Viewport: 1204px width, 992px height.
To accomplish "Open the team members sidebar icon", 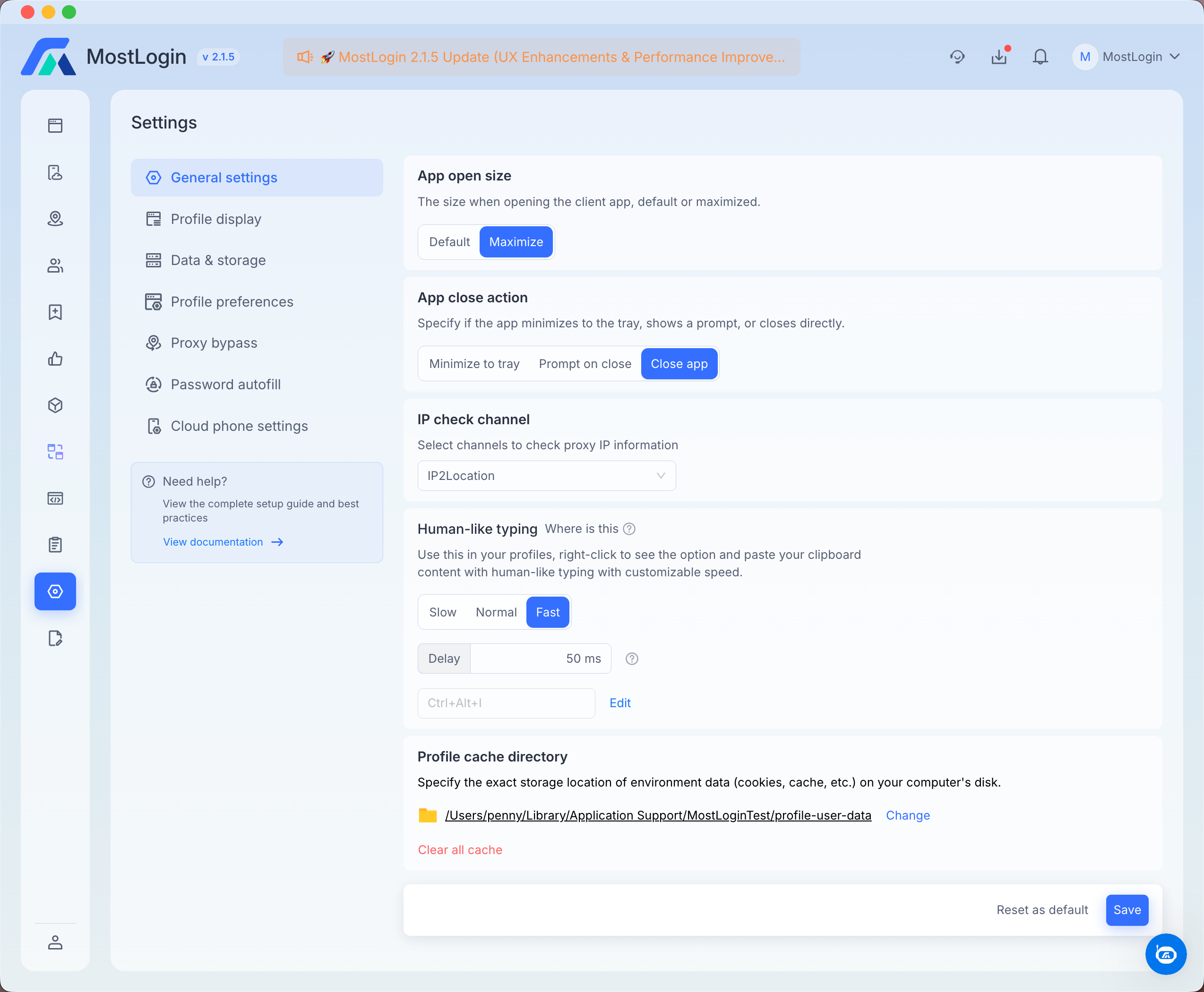I will (x=55, y=265).
